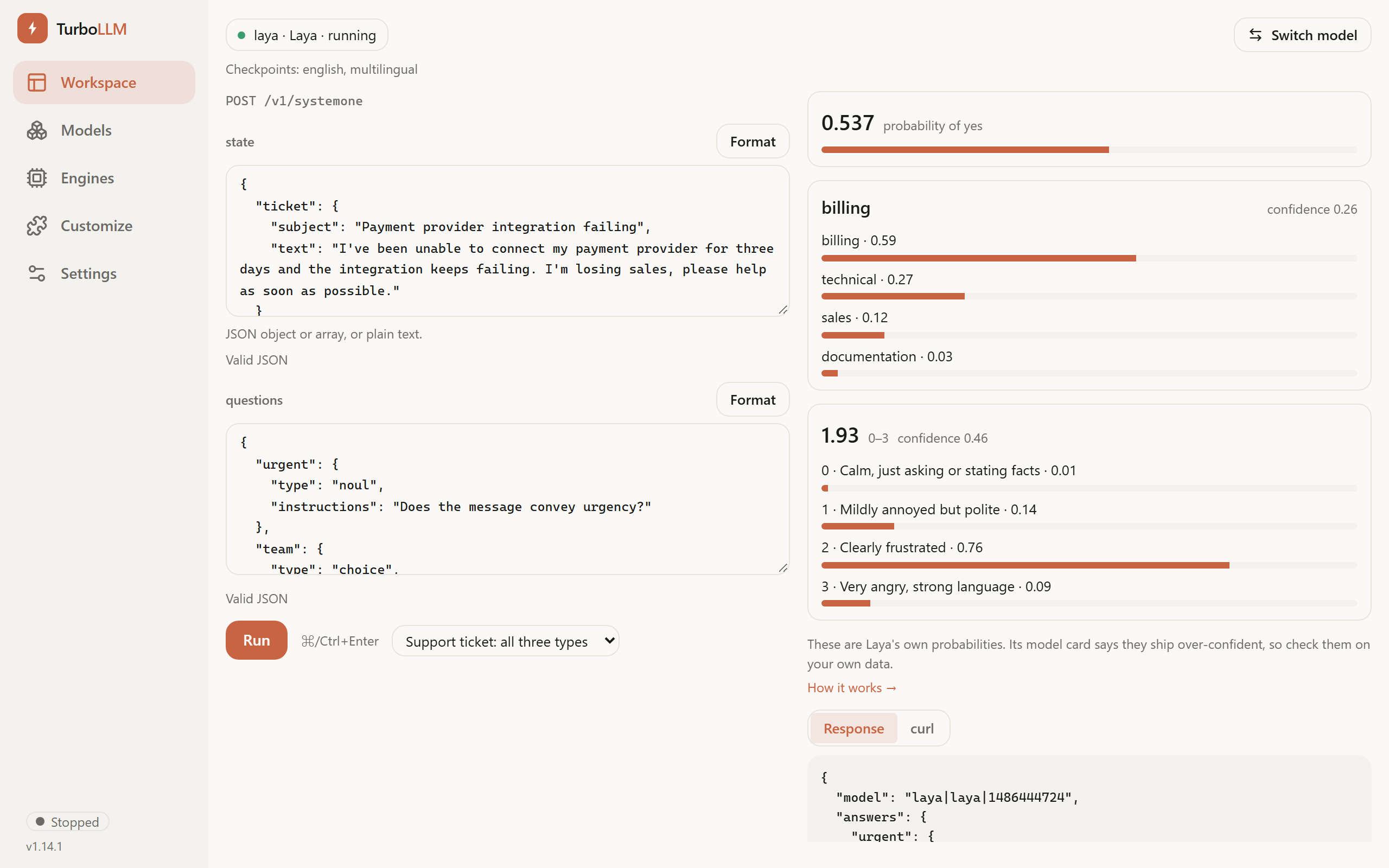Image resolution: width=1389 pixels, height=868 pixels.
Task: Click the technical 0.27 probability bar
Action: click(1089, 296)
